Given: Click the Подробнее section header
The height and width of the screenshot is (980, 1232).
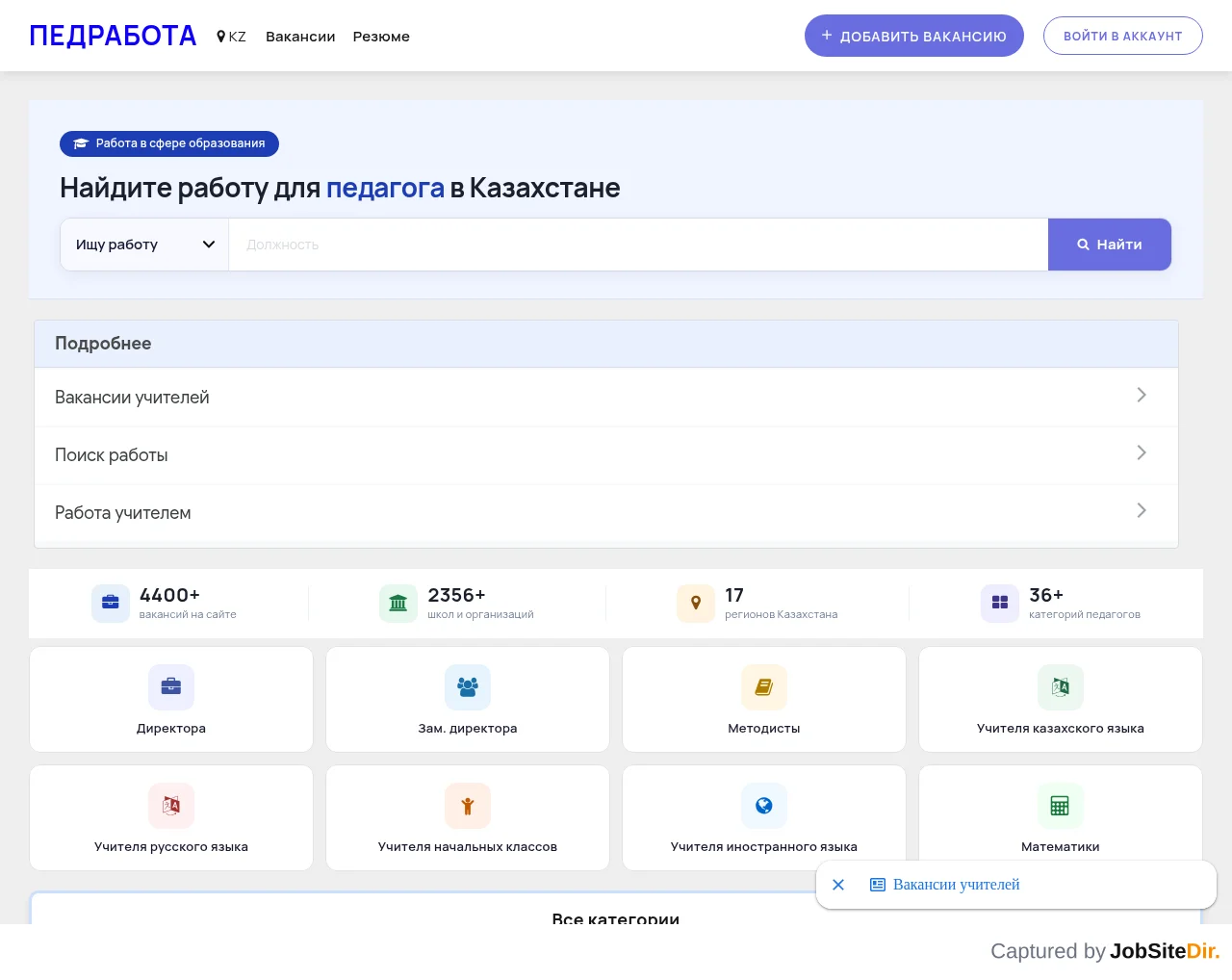Looking at the screenshot, I should click(x=606, y=344).
